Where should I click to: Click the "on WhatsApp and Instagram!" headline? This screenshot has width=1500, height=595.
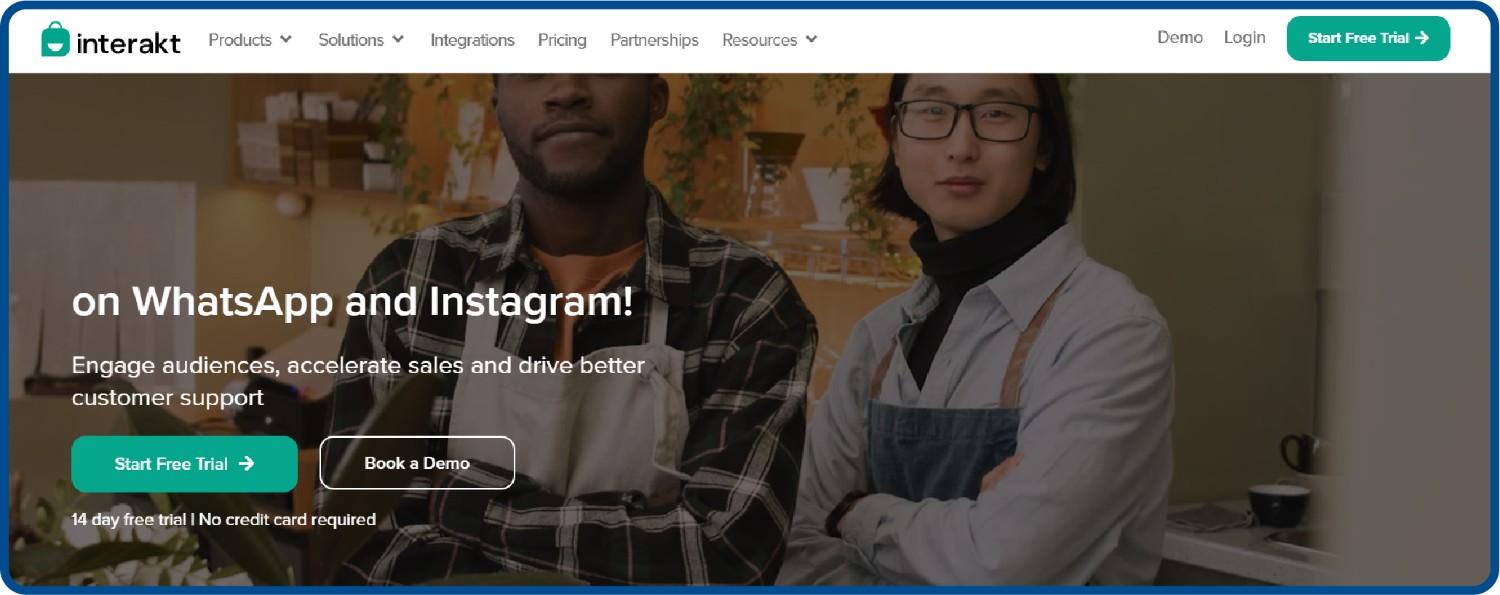tap(352, 301)
